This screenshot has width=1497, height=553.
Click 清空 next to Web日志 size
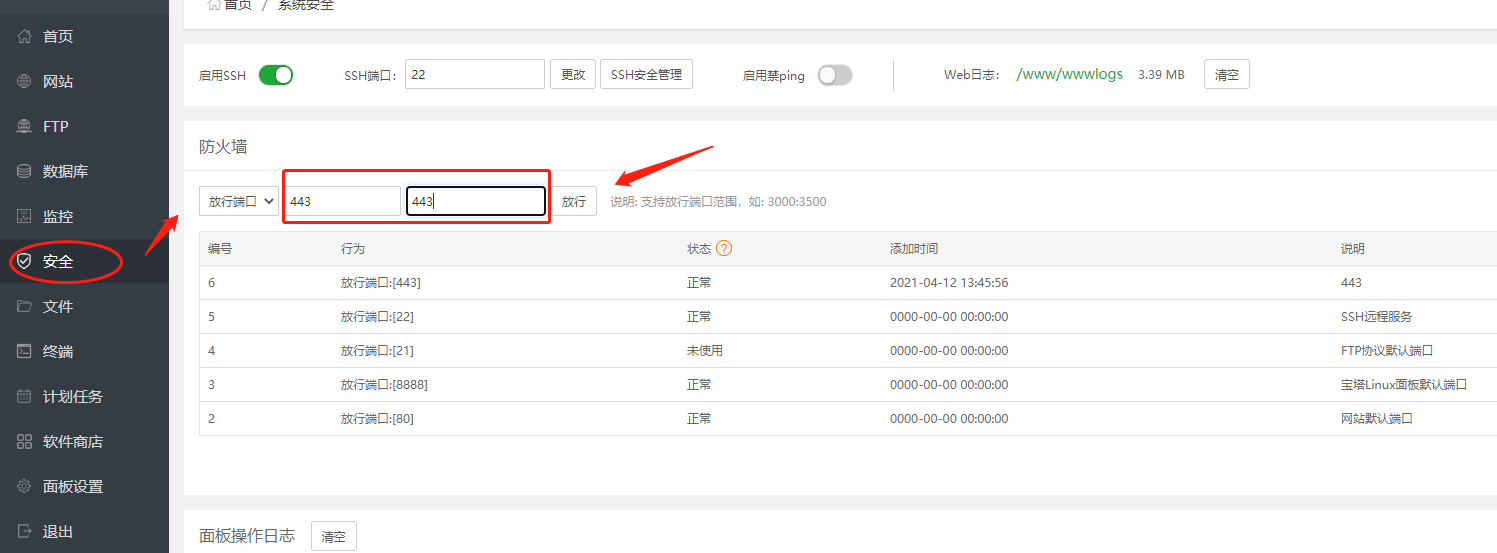(1227, 74)
